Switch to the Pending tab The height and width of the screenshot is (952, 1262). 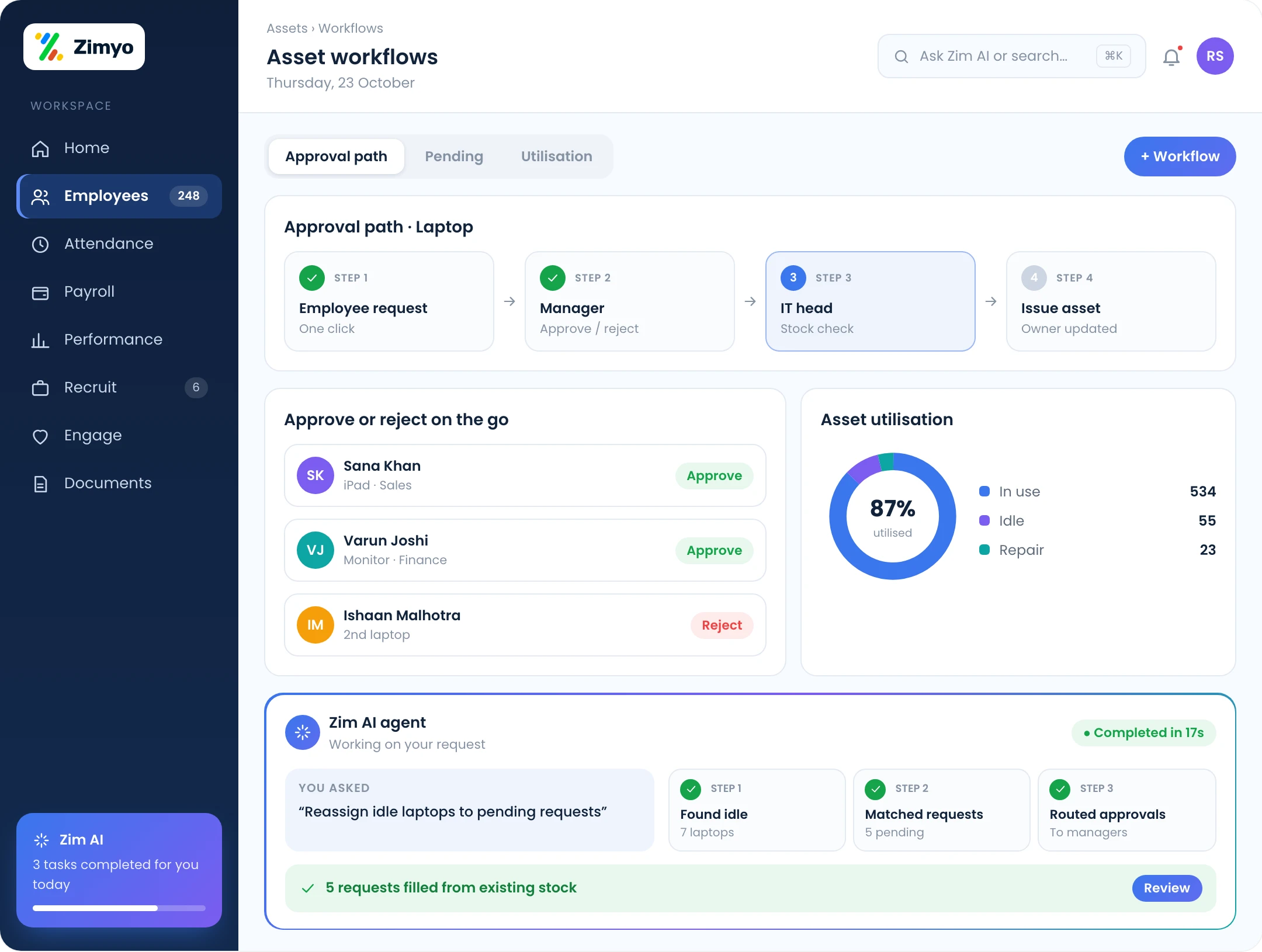click(454, 157)
